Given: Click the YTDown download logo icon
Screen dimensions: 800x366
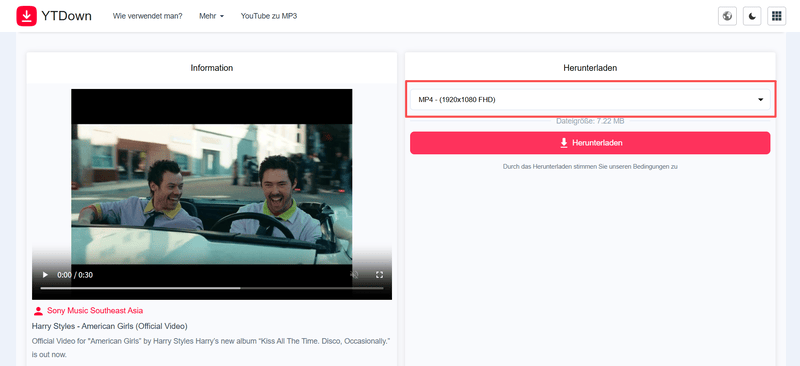Looking at the screenshot, I should [x=27, y=16].
